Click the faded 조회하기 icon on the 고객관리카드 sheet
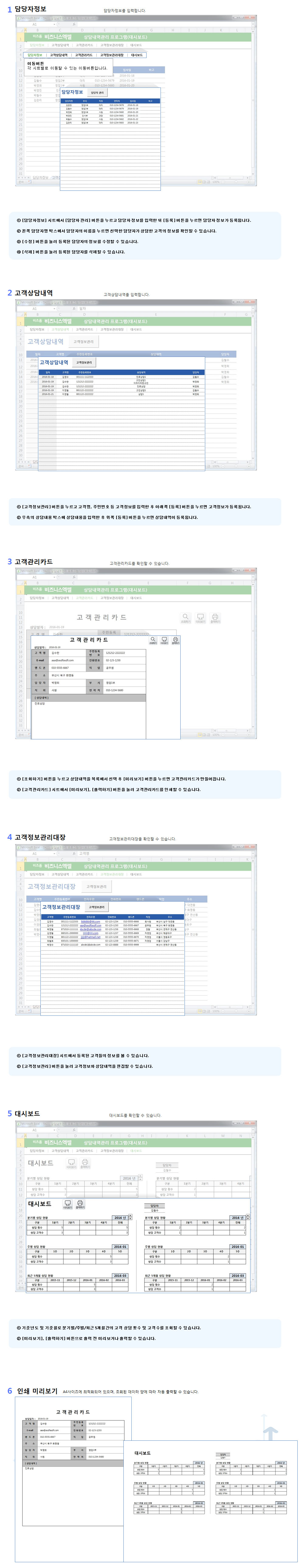301x1568 pixels. pyautogui.click(x=185, y=618)
